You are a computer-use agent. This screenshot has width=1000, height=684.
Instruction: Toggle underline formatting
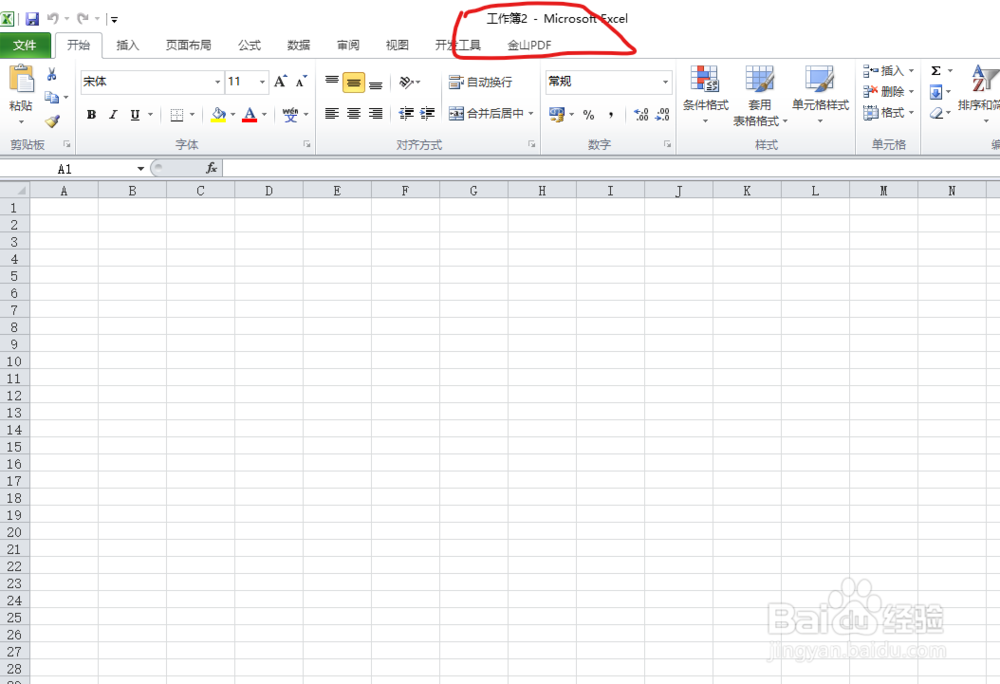pyautogui.click(x=135, y=115)
